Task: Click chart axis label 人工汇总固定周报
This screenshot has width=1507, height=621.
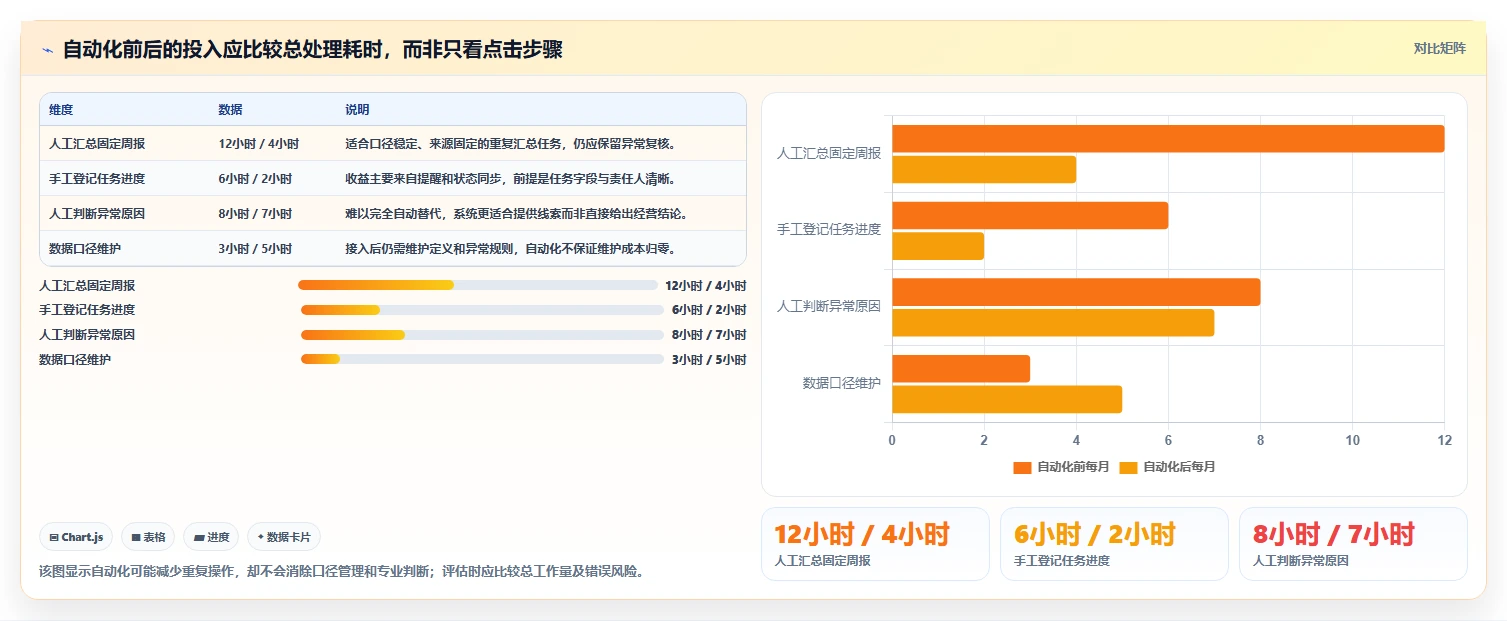Action: 829,154
